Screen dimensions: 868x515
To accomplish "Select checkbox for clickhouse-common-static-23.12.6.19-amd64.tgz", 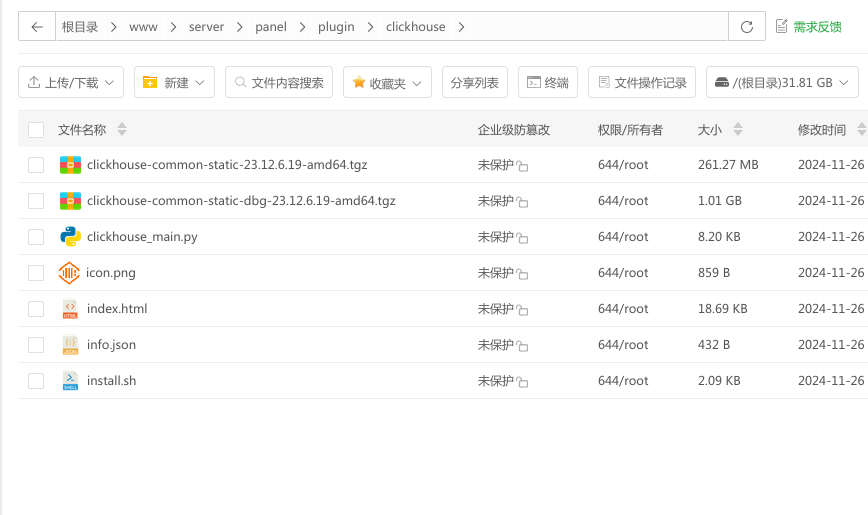I will [36, 165].
